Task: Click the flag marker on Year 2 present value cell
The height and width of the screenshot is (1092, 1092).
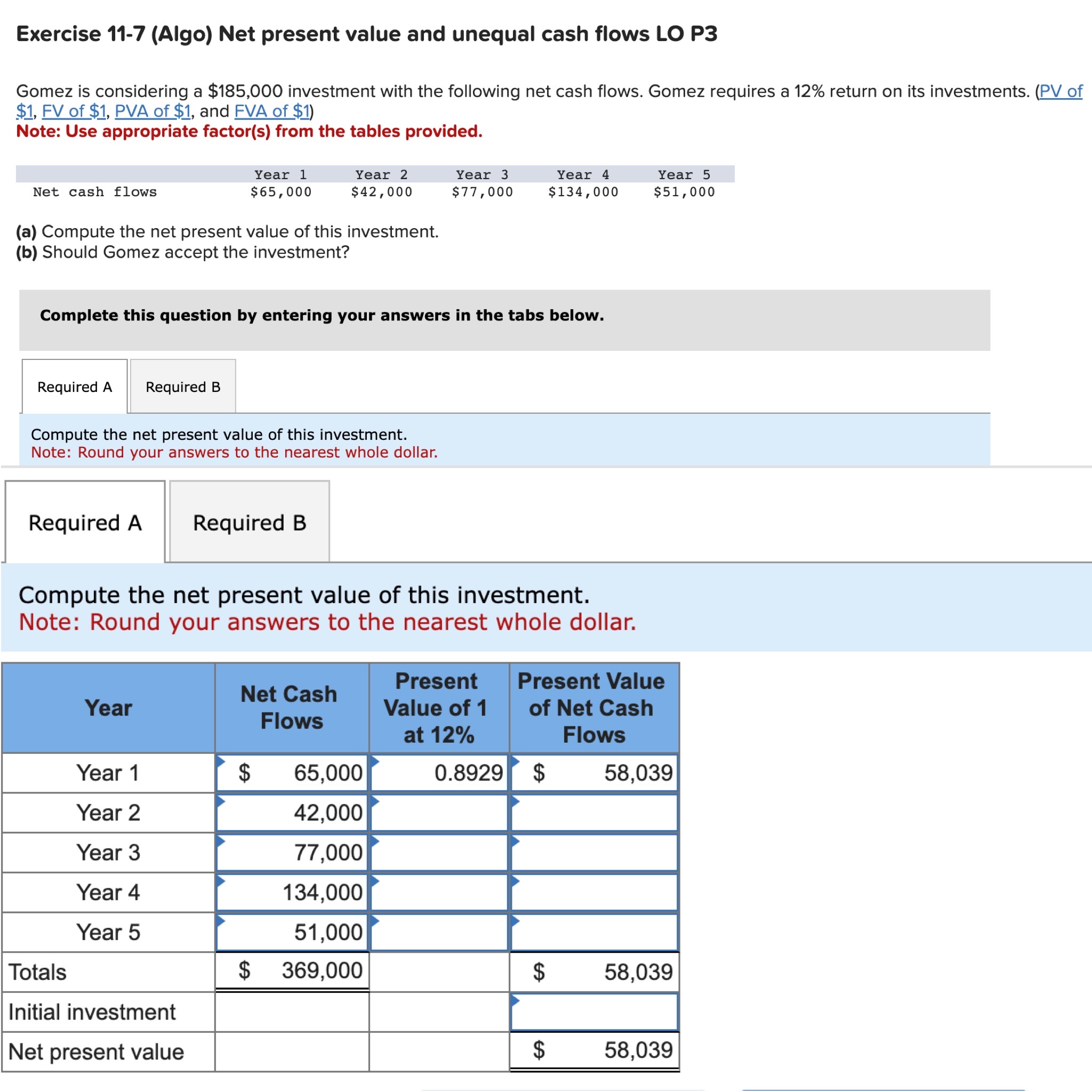Action: pos(375,801)
